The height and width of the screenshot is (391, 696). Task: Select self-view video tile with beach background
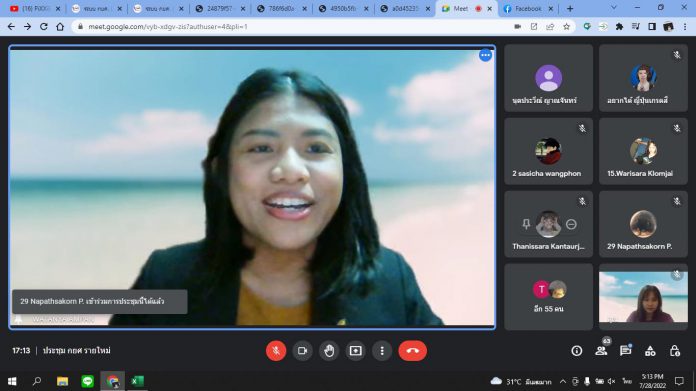pyautogui.click(x=643, y=297)
